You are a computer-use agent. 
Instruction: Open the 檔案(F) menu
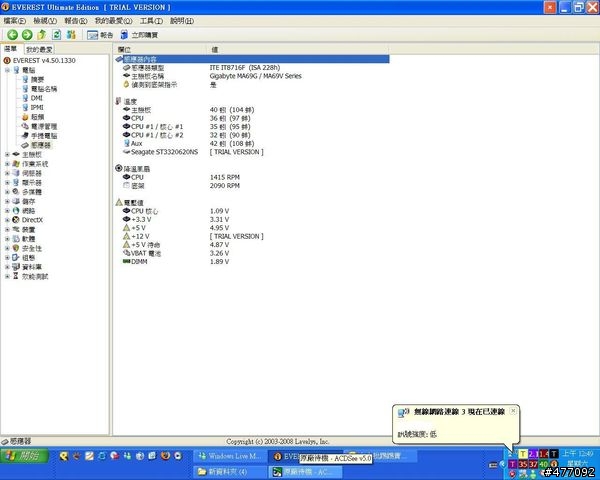(x=15, y=21)
